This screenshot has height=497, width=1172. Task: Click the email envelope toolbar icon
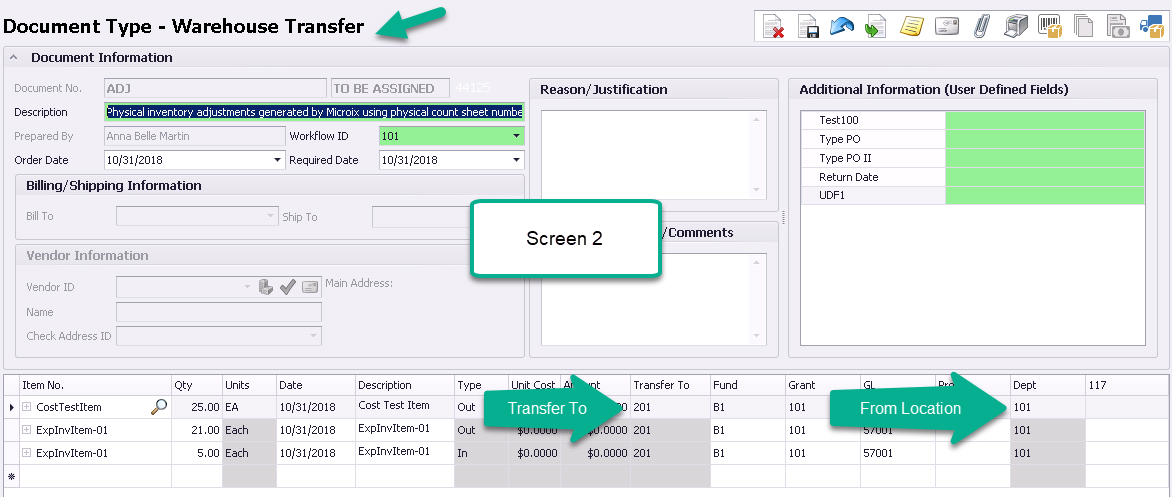click(946, 27)
